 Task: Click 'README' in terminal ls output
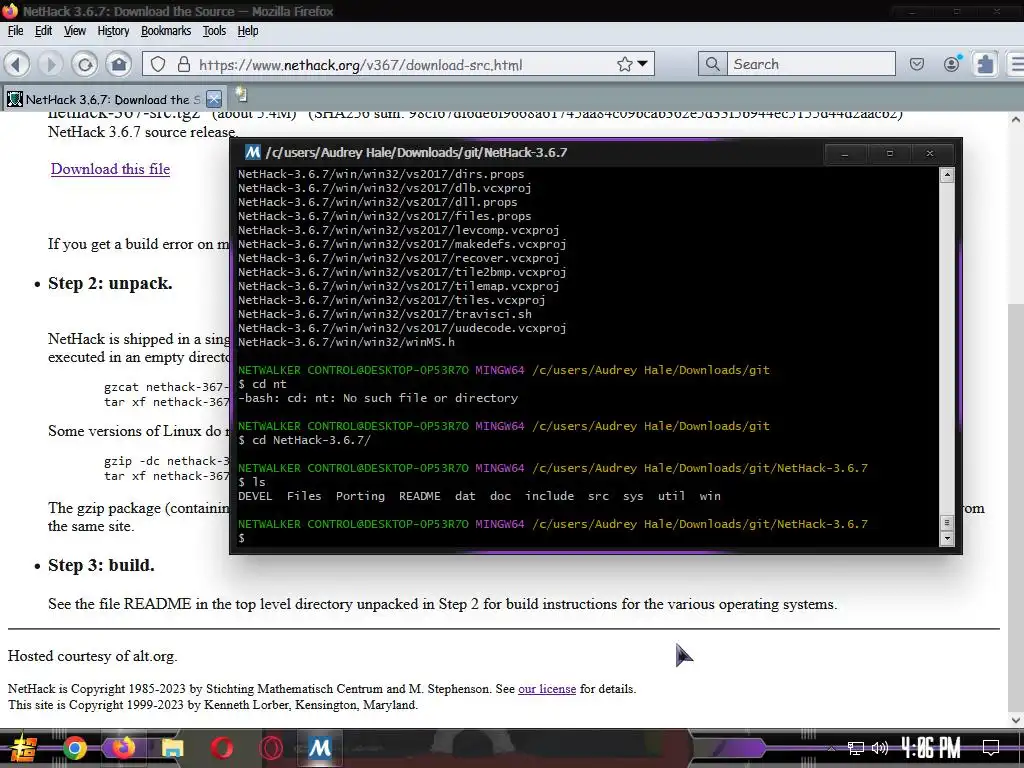pyautogui.click(x=420, y=496)
